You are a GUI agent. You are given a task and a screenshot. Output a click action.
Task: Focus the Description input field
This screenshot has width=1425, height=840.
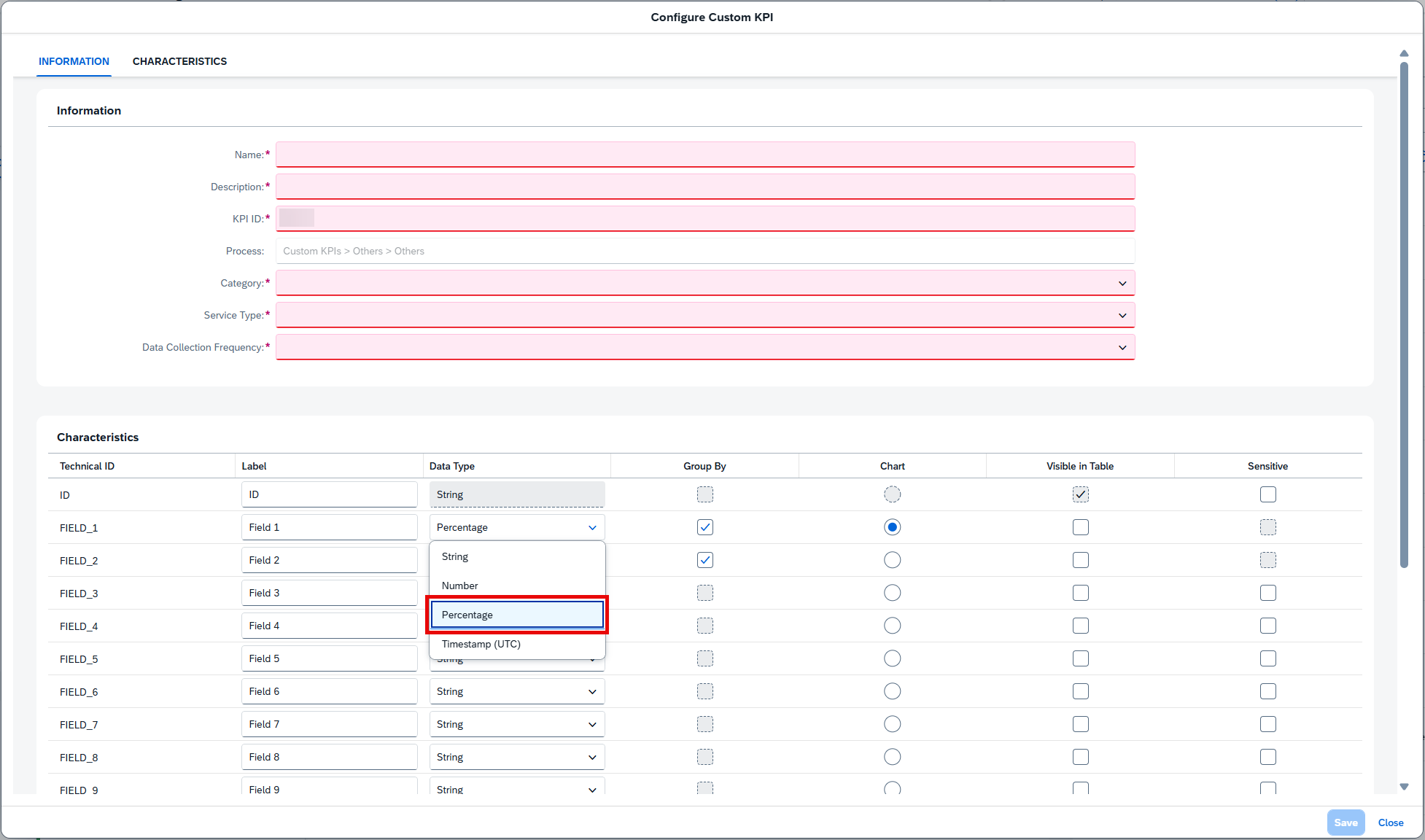pyautogui.click(x=705, y=187)
